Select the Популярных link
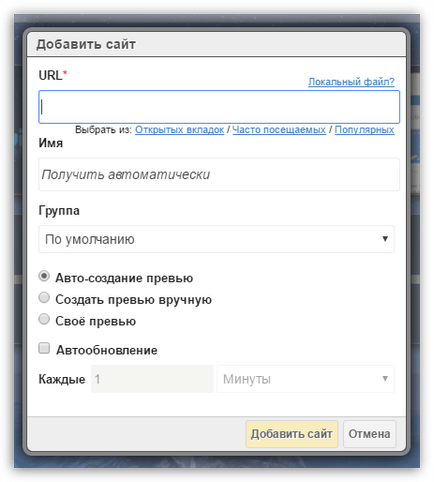The width and height of the screenshot is (434, 482). [364, 130]
